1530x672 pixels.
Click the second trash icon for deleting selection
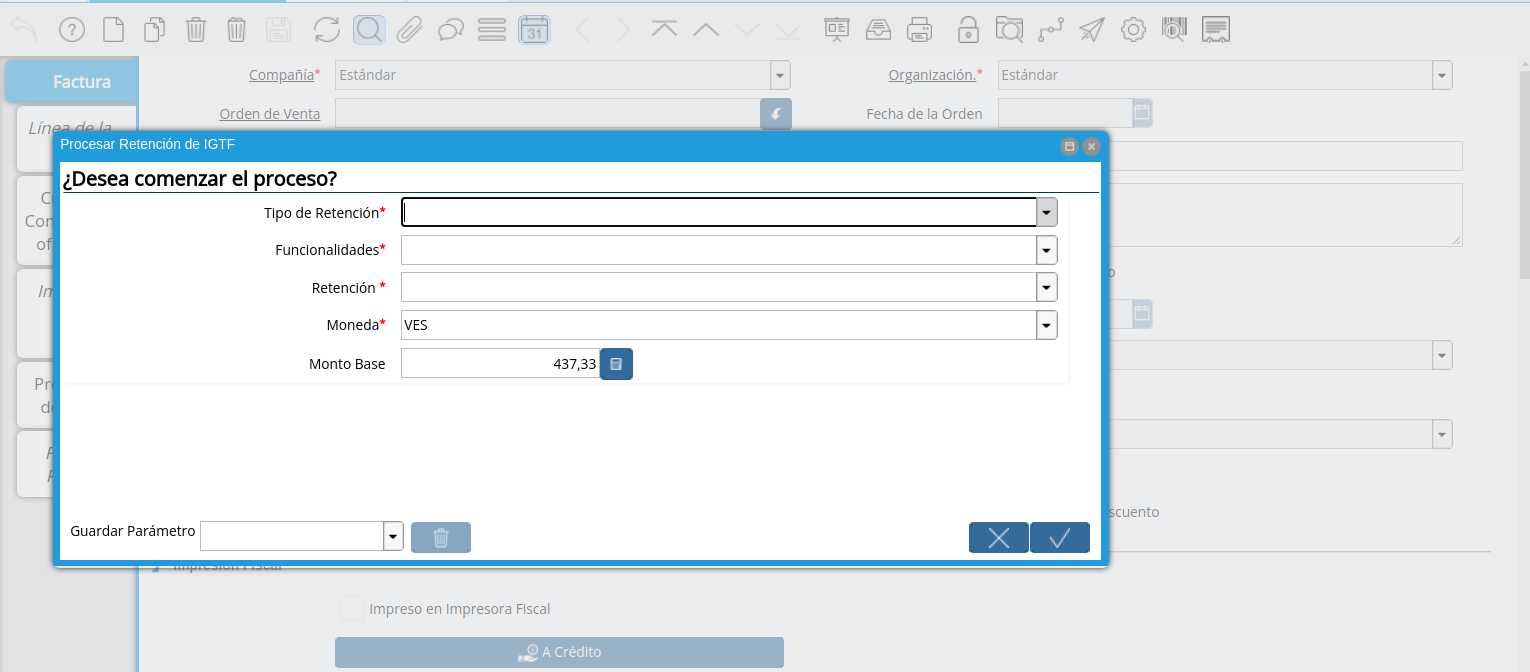(x=236, y=30)
